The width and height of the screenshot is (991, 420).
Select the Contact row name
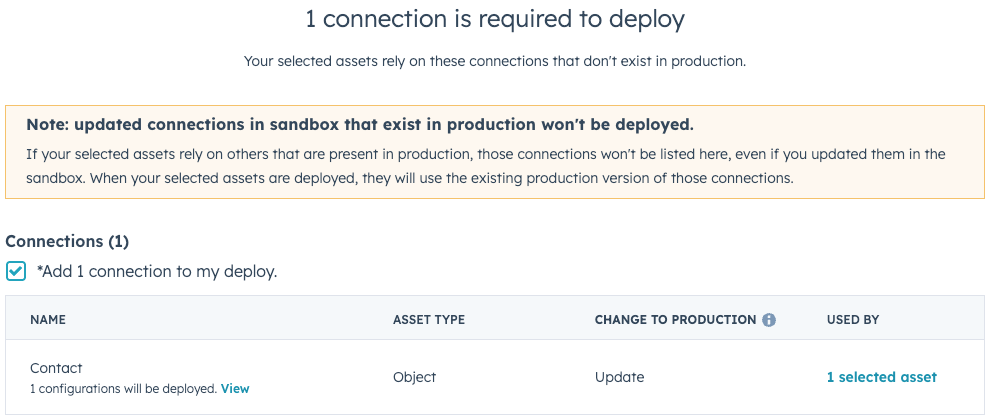pos(56,368)
